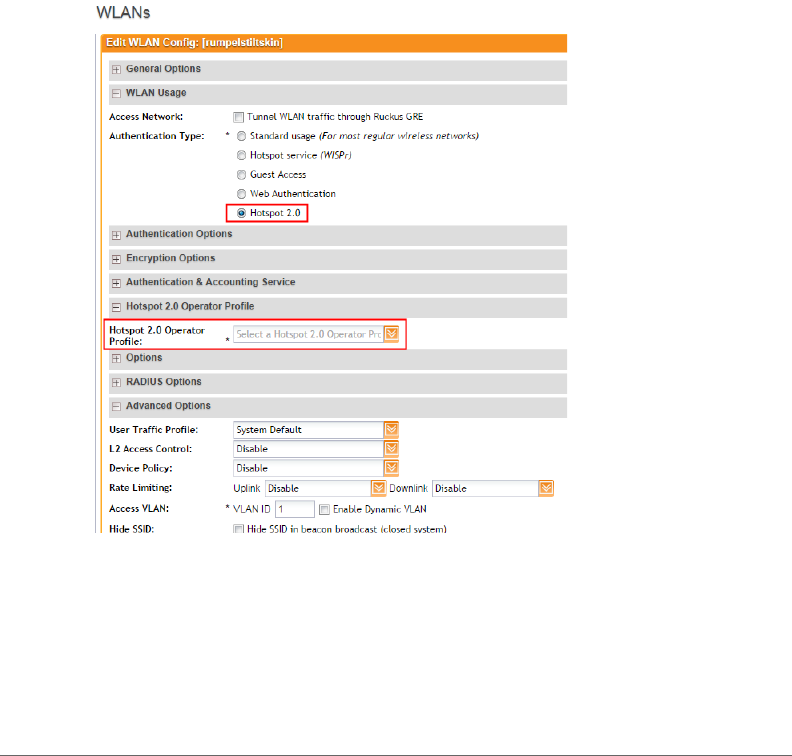Screen dimensions: 792x756
Task: Click the Rate Limiting label
Action: click(x=140, y=488)
